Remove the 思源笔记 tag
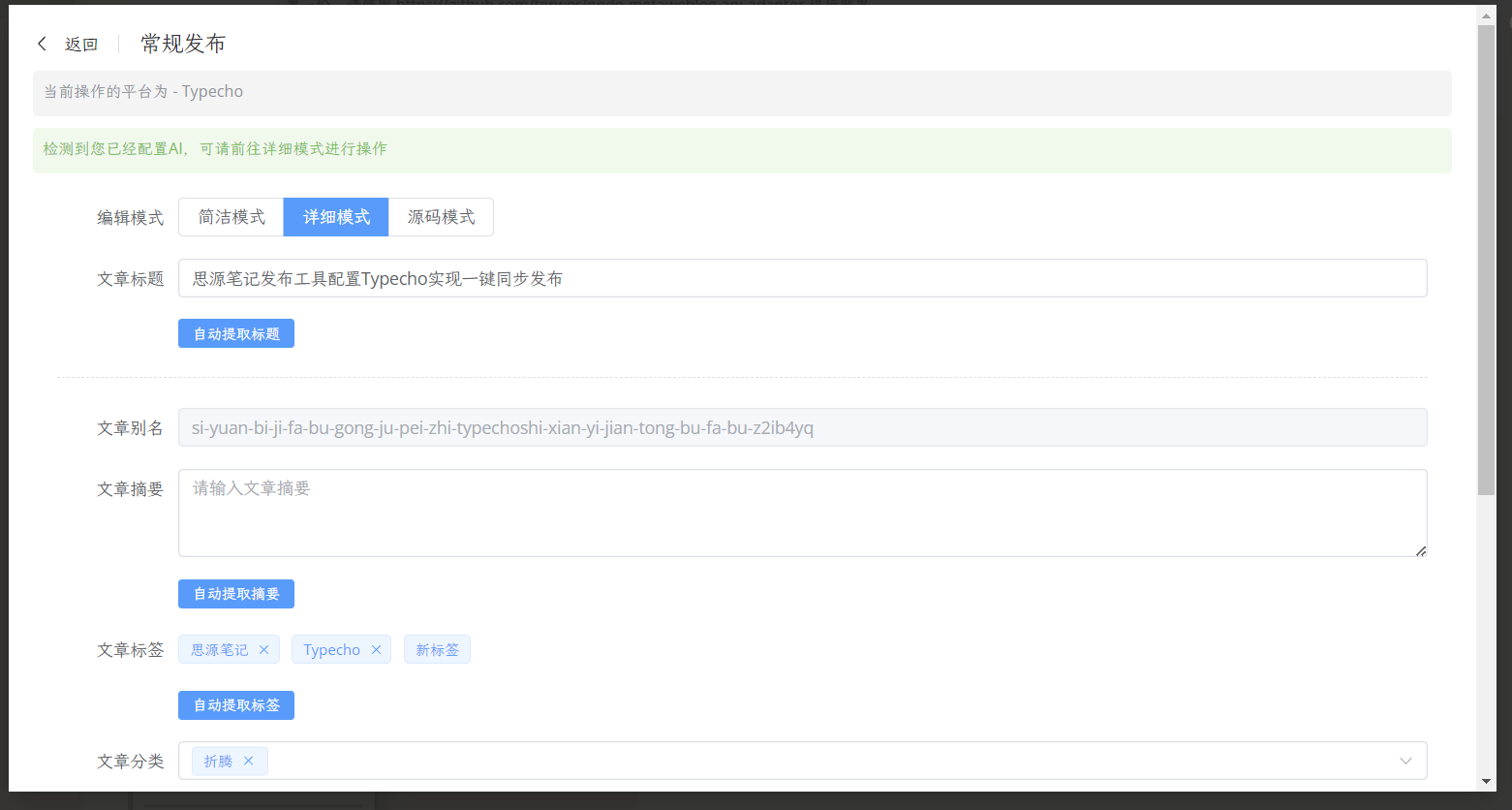Screen dimensions: 1512x810 coord(263,650)
